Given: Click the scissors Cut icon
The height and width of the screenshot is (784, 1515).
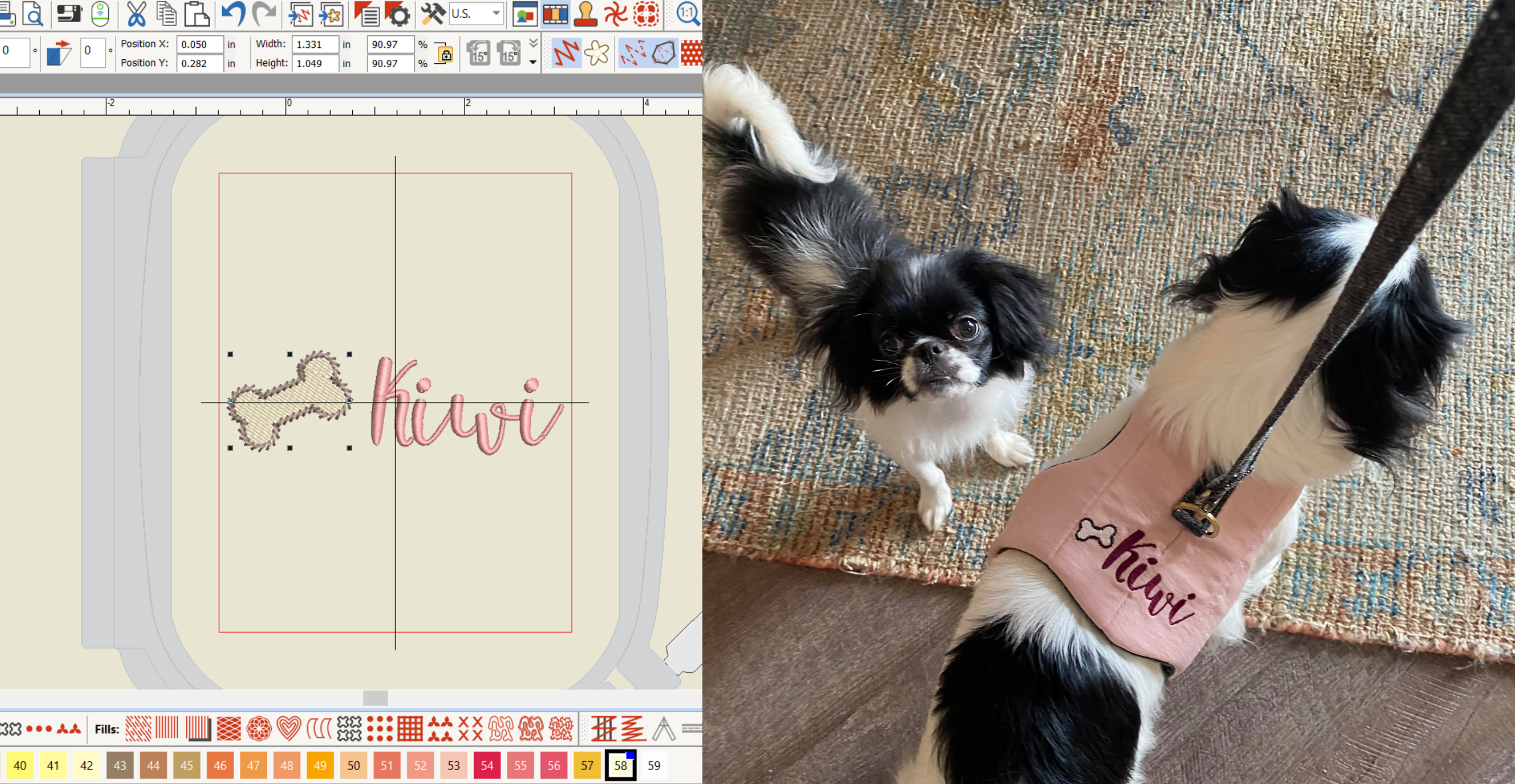Looking at the screenshot, I should tap(136, 14).
